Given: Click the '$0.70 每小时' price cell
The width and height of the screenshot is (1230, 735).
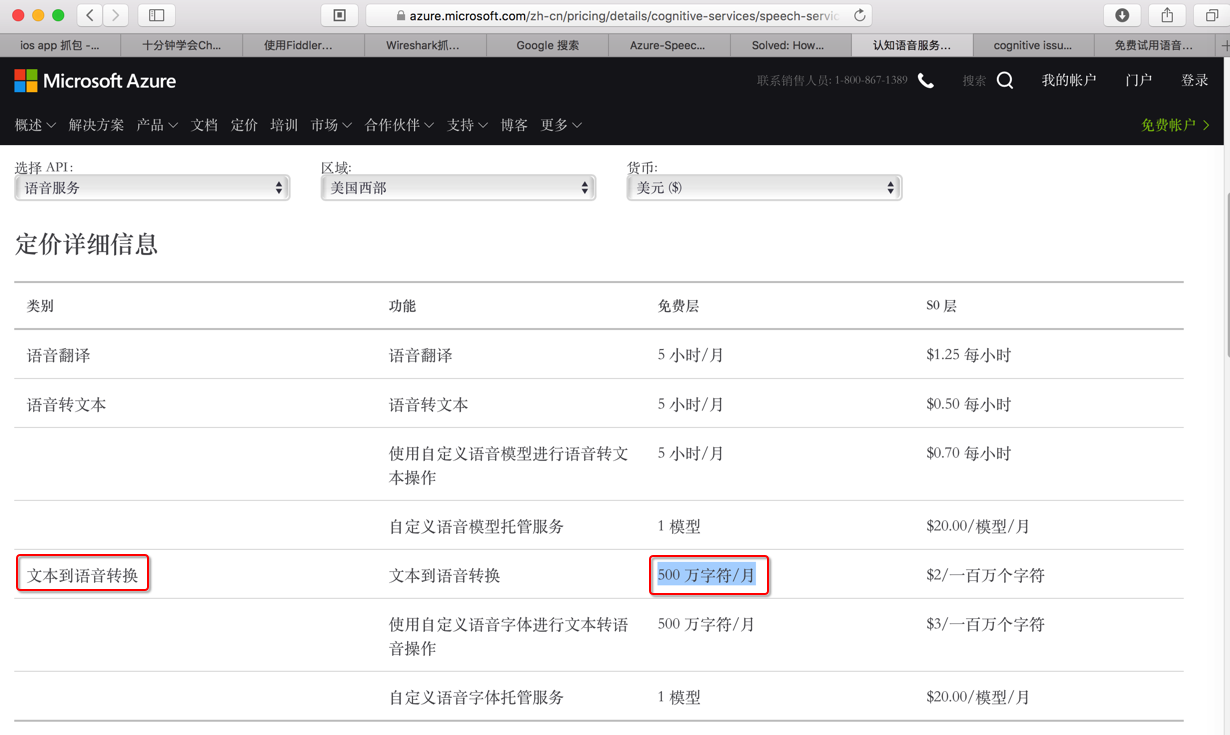Looking at the screenshot, I should pos(968,454).
